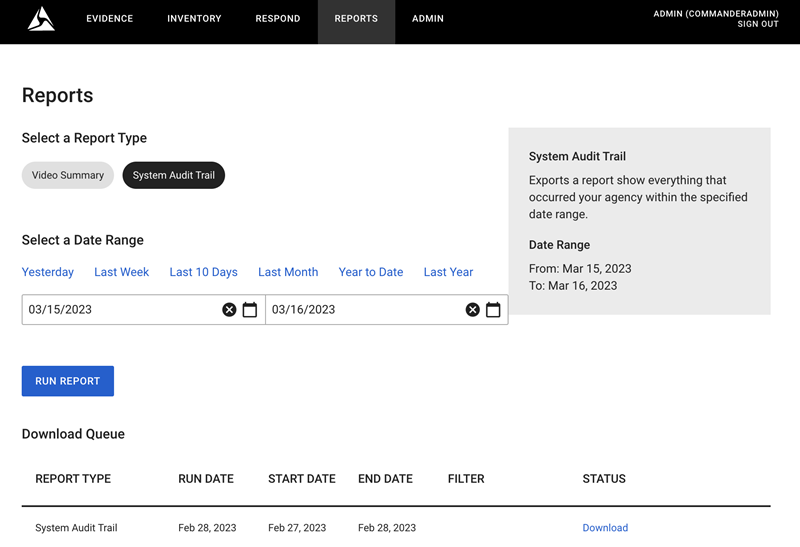Screen dimensions: 800x547
Task: Open calendar picker for end date
Action: (493, 310)
